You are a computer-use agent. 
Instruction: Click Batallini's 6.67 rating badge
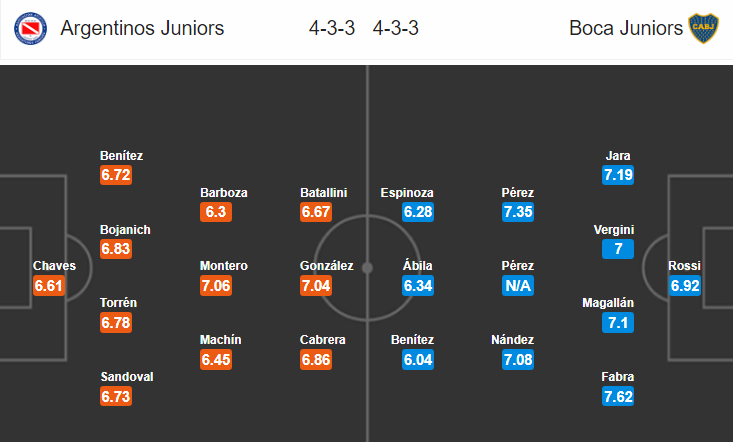pyautogui.click(x=316, y=212)
